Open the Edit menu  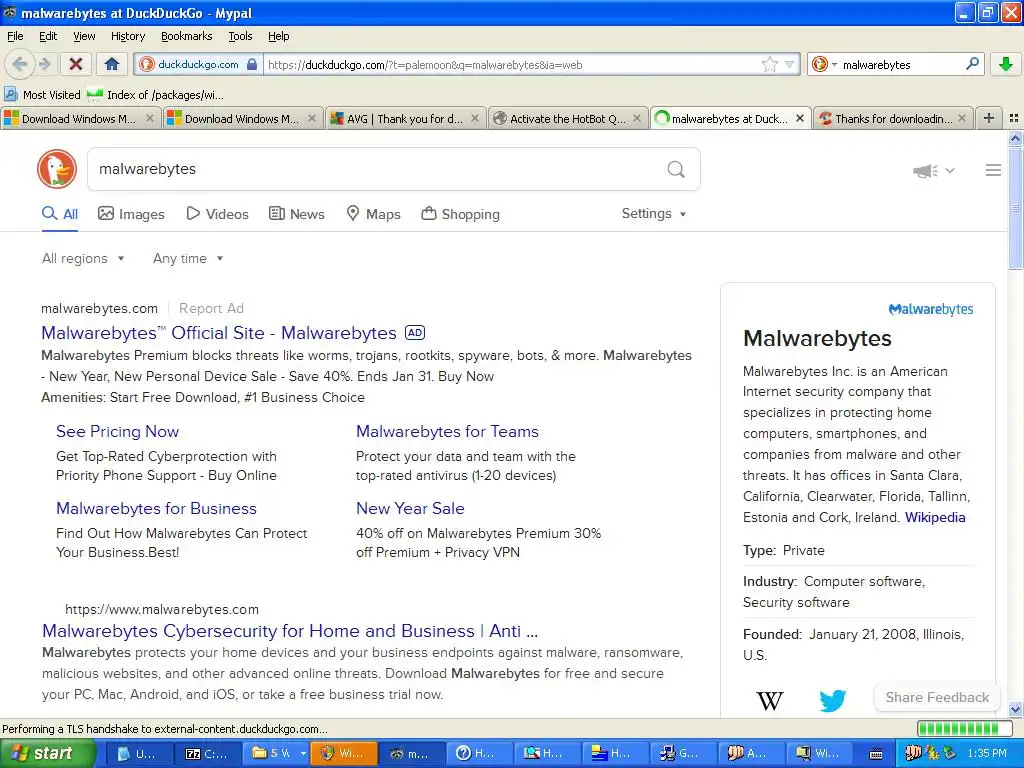[x=48, y=36]
